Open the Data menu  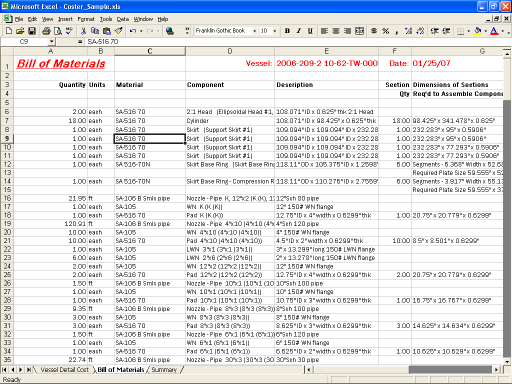(x=123, y=19)
